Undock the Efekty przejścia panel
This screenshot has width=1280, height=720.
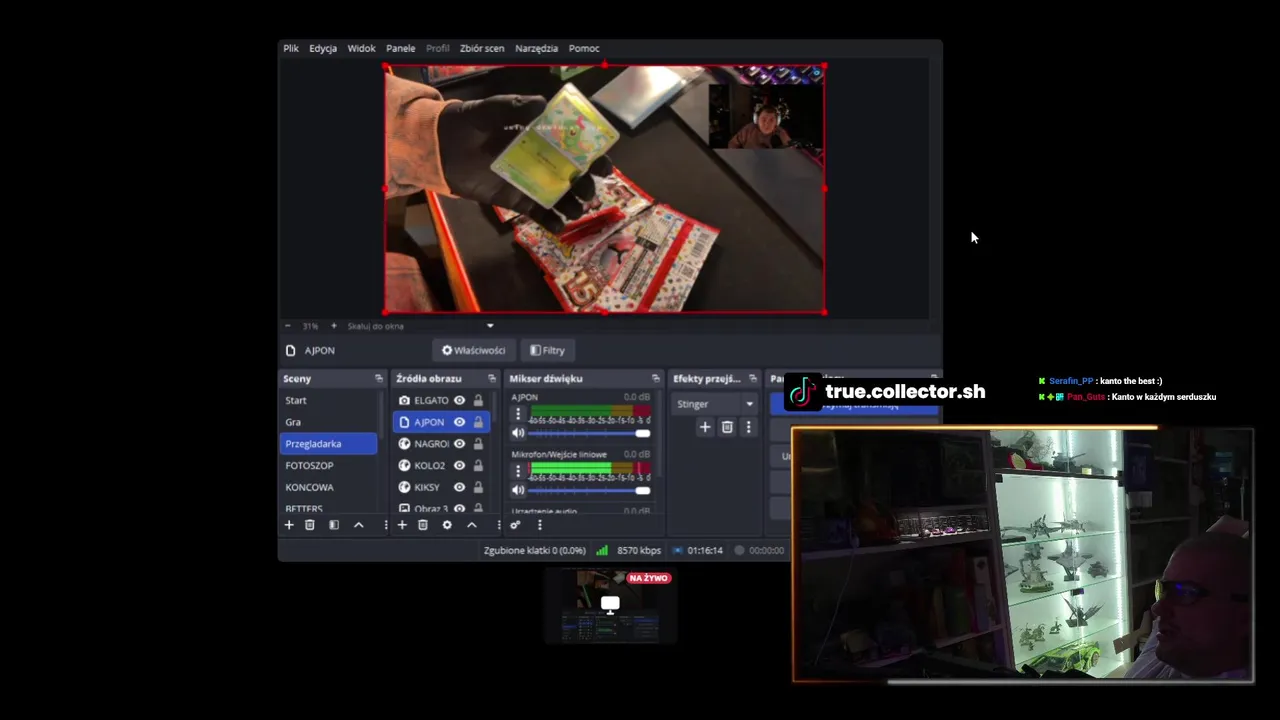click(x=753, y=378)
